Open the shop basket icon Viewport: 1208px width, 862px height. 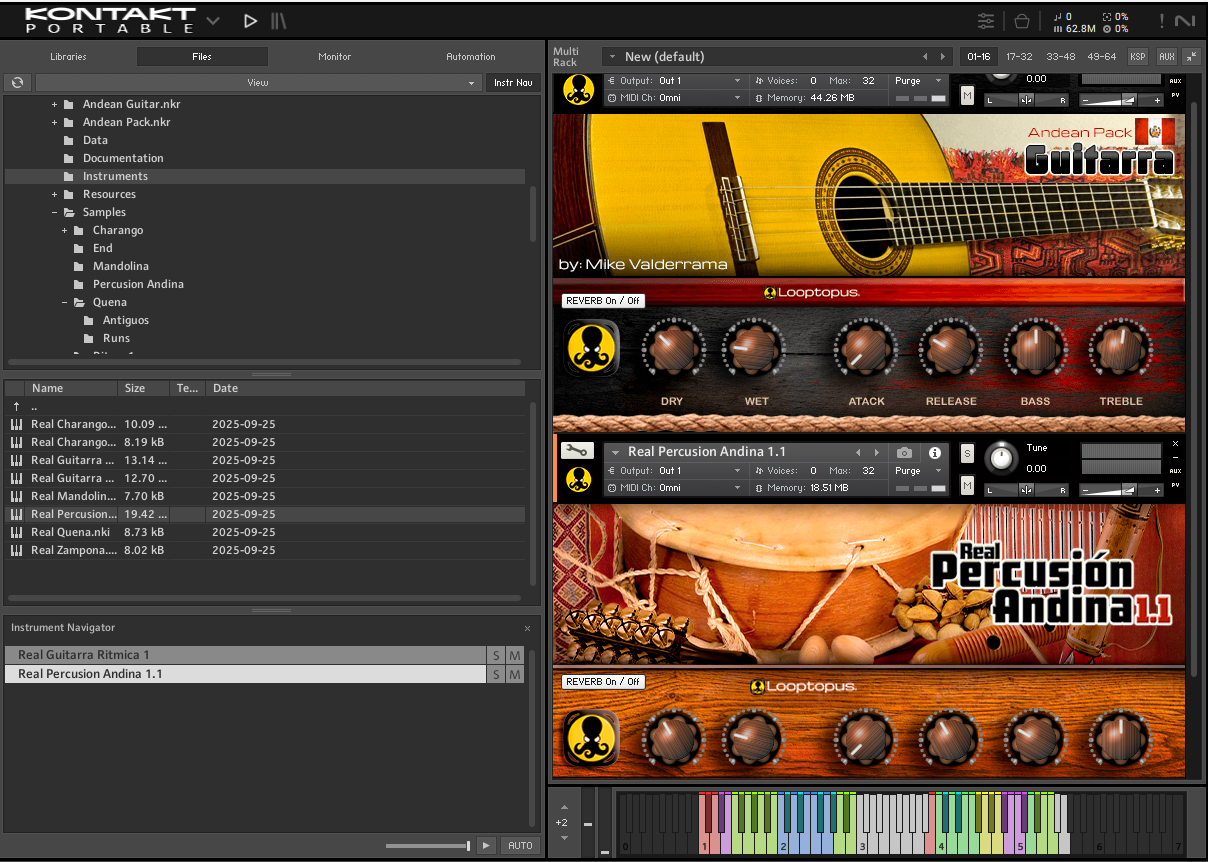tap(1021, 21)
